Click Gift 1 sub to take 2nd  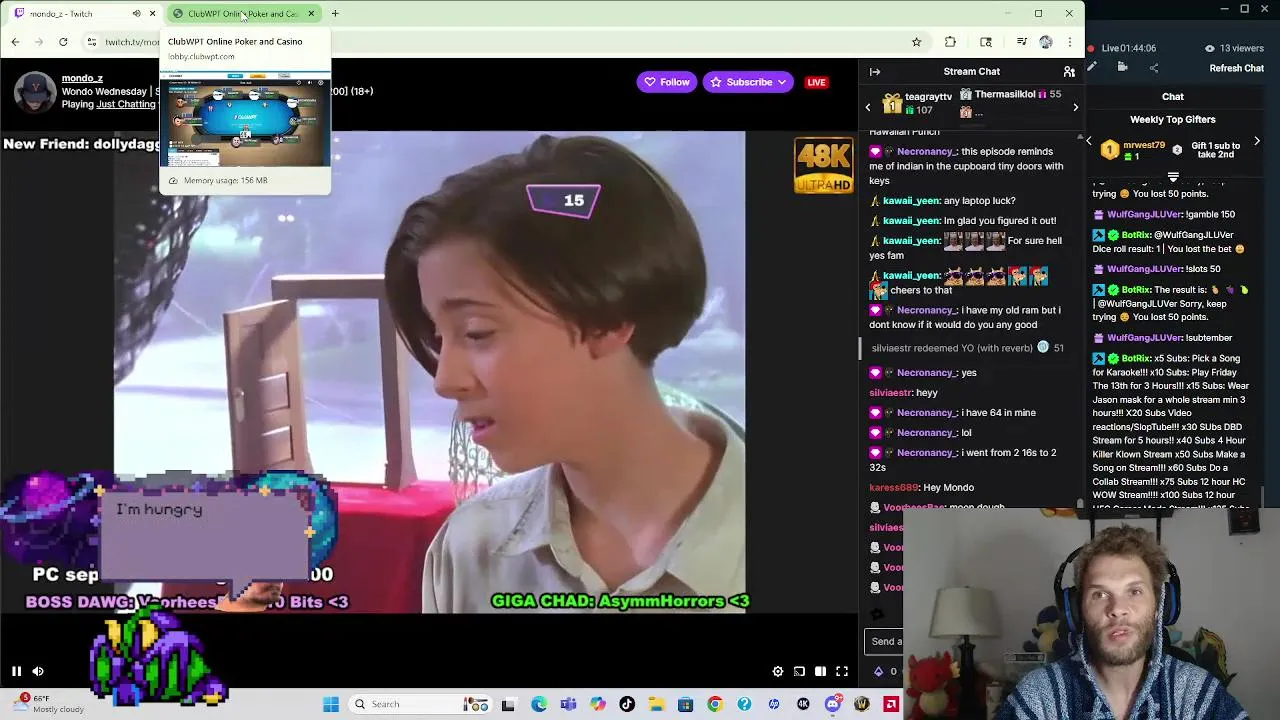1215,150
